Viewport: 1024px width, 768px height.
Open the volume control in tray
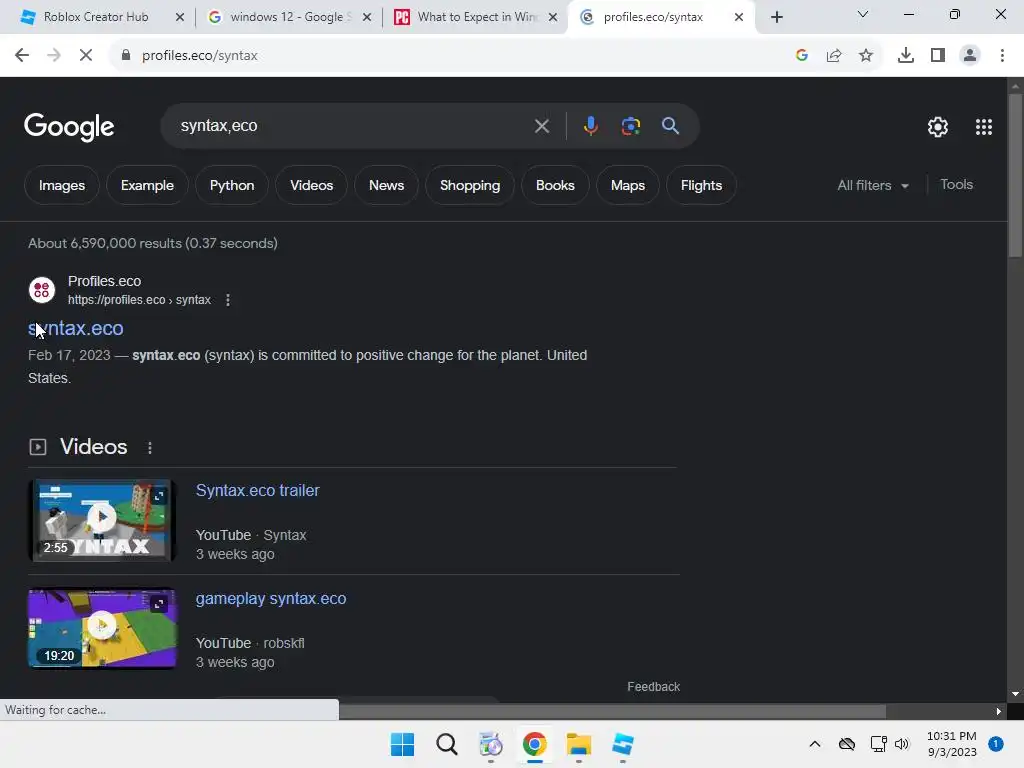pyautogui.click(x=902, y=744)
